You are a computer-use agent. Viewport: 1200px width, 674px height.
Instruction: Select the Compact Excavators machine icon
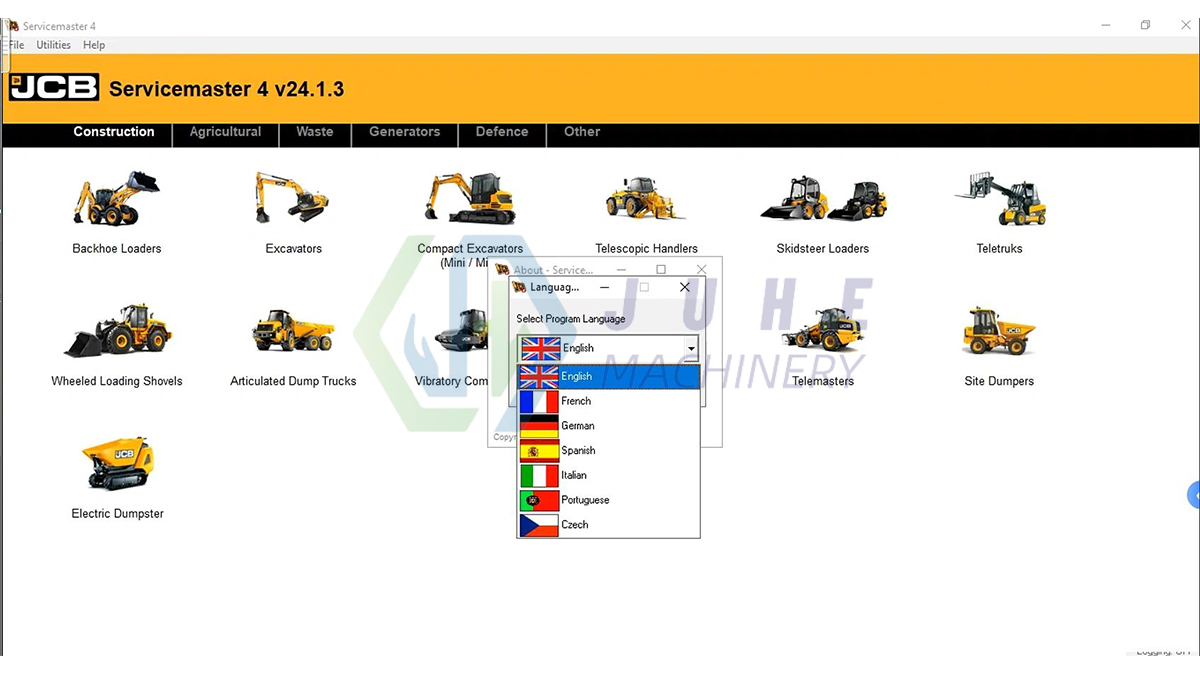(x=470, y=197)
